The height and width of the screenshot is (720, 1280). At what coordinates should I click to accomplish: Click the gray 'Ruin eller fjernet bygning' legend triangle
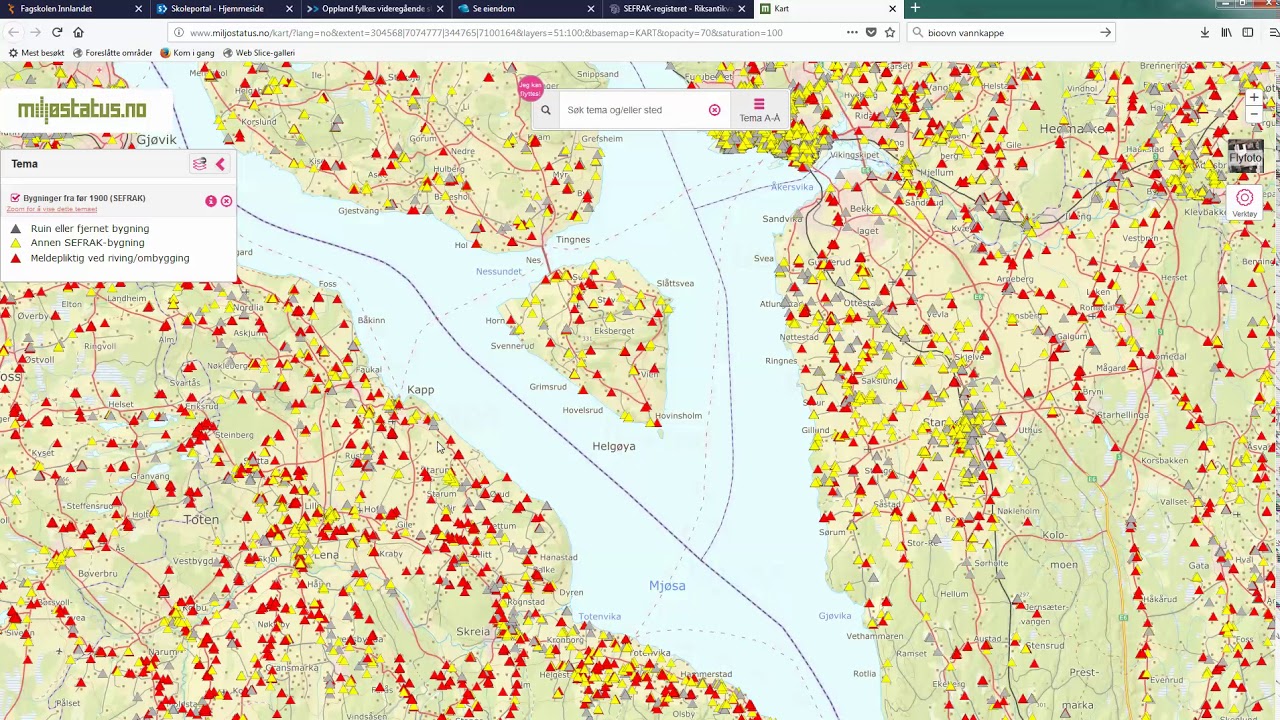tap(15, 229)
